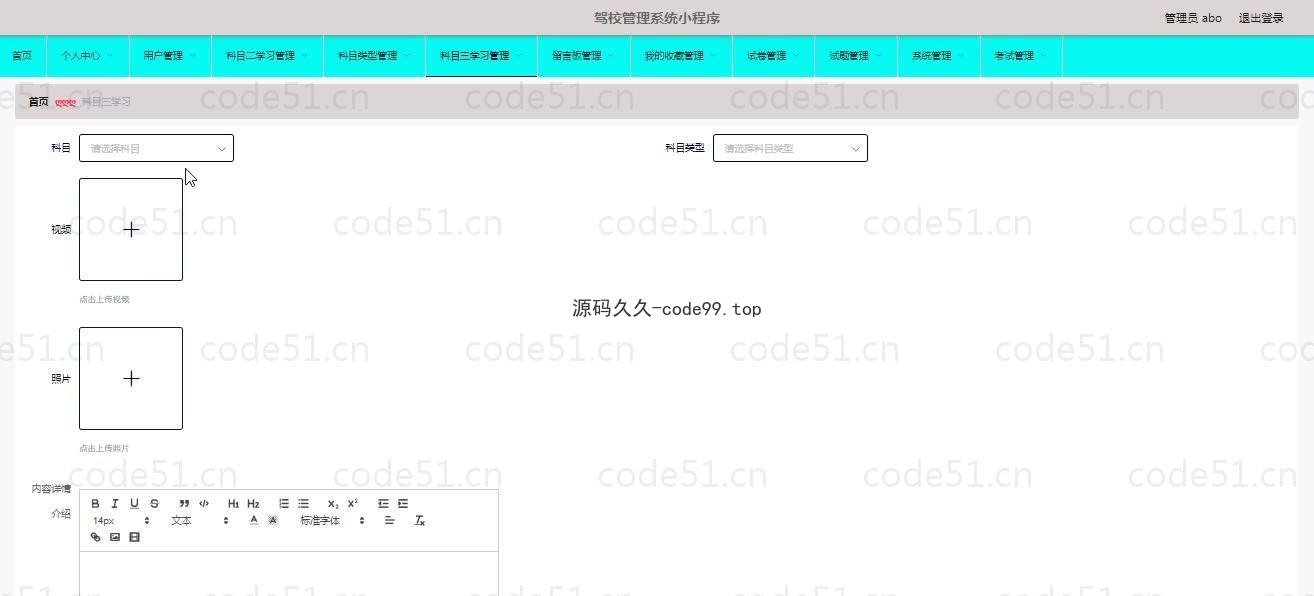Screen dimensions: 1314x596
Task: Increase indent in the editor
Action: tap(403, 503)
